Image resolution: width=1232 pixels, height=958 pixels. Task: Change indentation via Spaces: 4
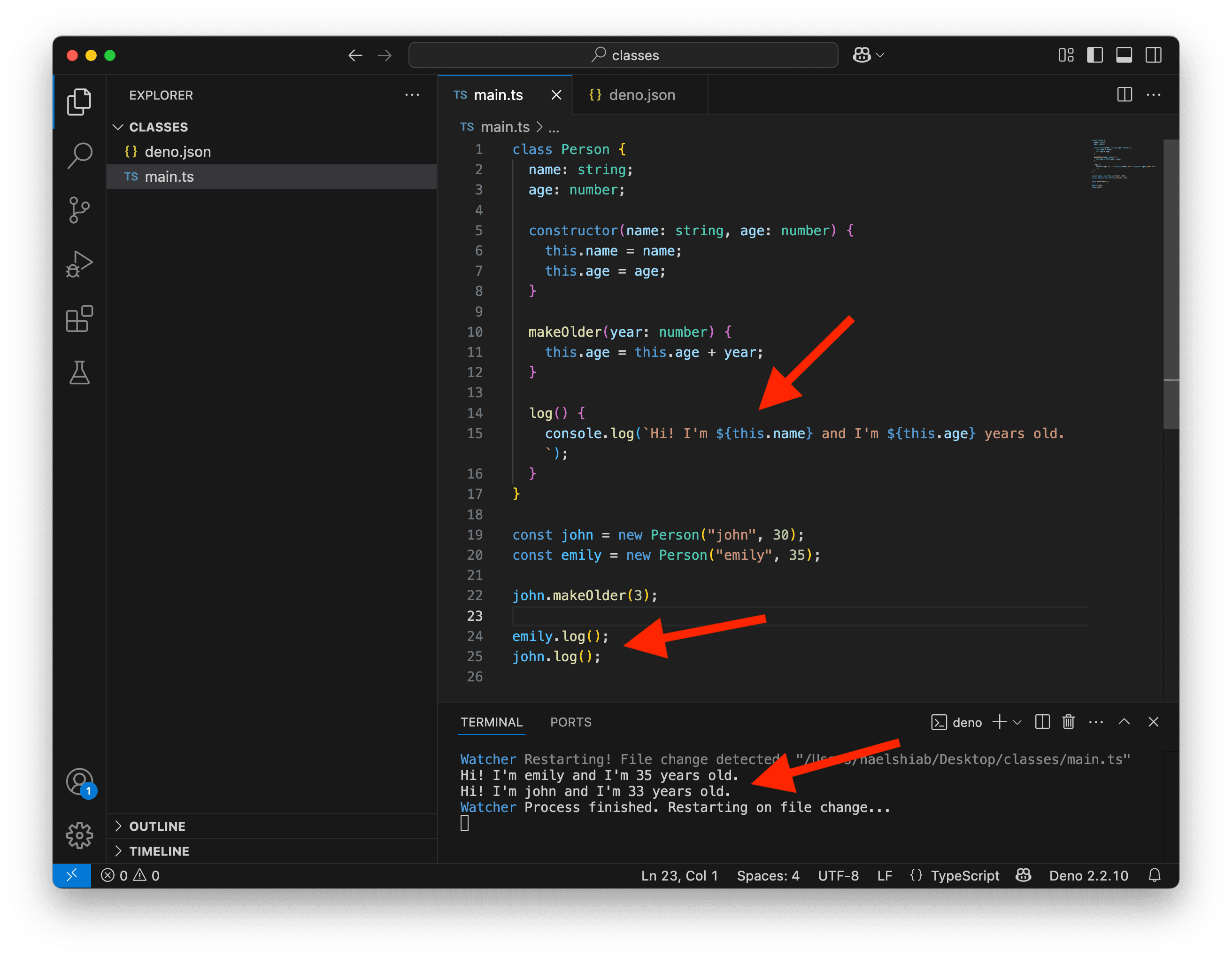(x=768, y=876)
